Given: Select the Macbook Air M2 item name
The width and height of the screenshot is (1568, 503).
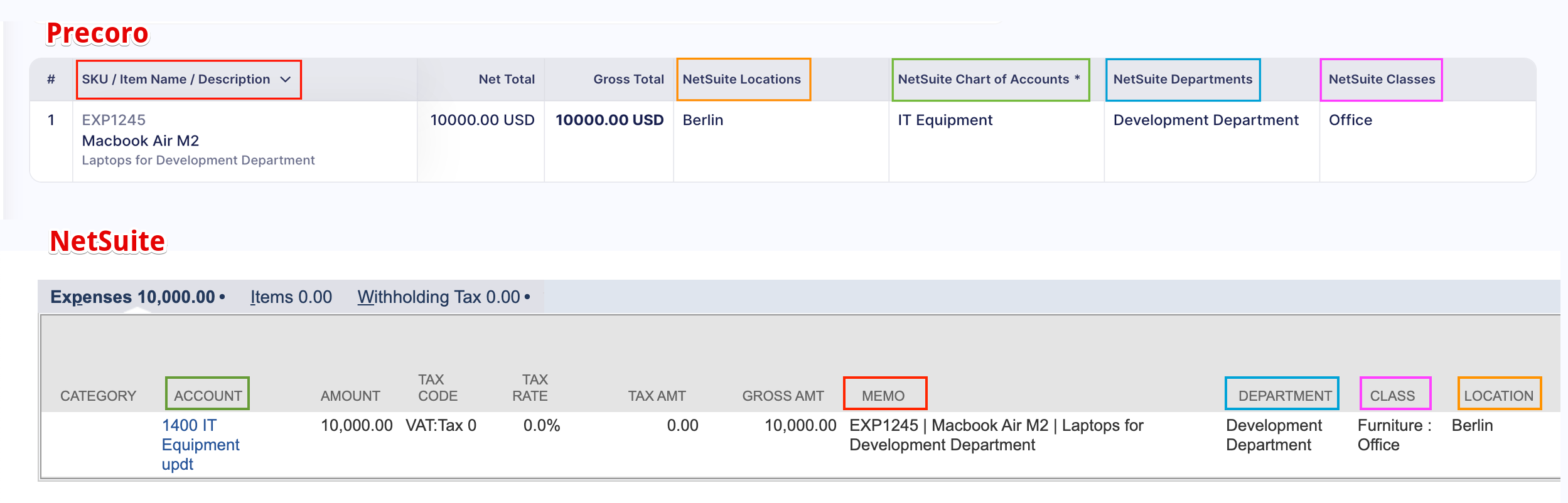Looking at the screenshot, I should point(140,140).
